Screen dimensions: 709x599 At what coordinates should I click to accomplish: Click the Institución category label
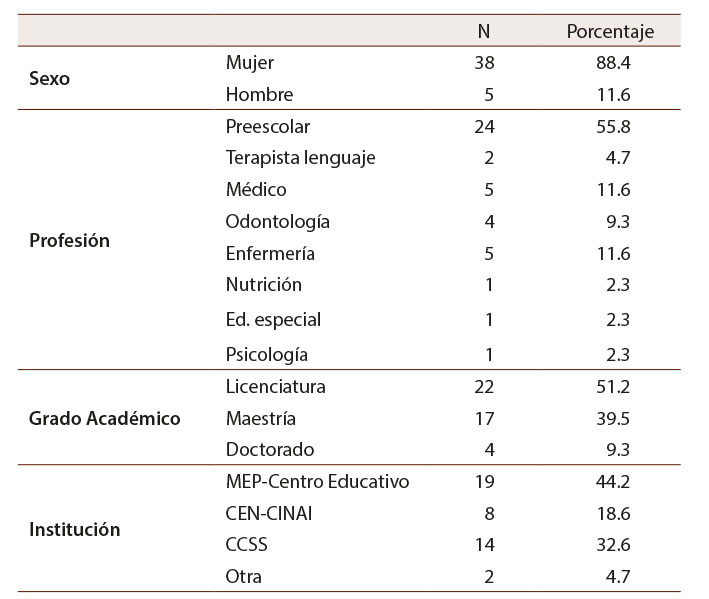(75, 529)
